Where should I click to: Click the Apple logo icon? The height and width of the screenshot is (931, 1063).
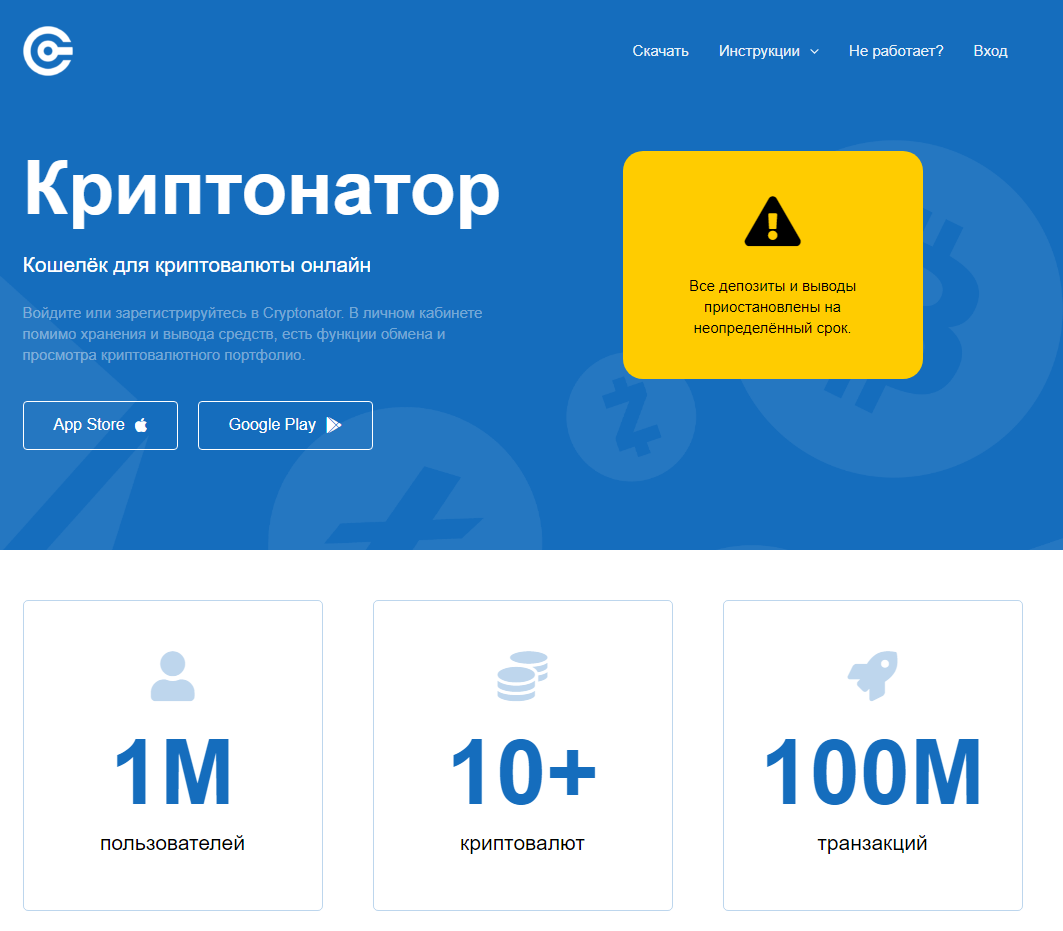click(x=141, y=425)
